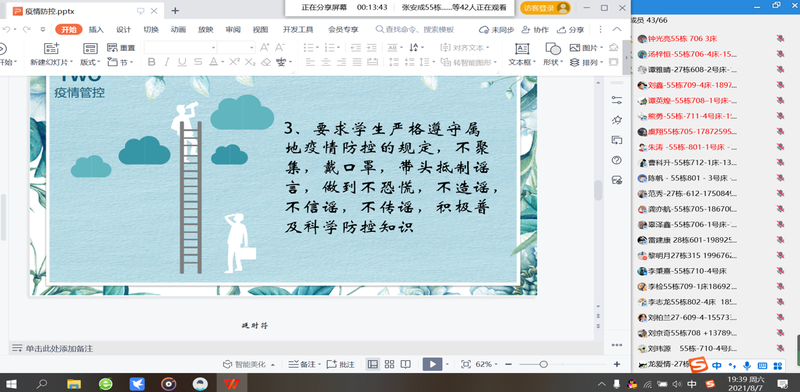Open the font size combo box

point(236,47)
